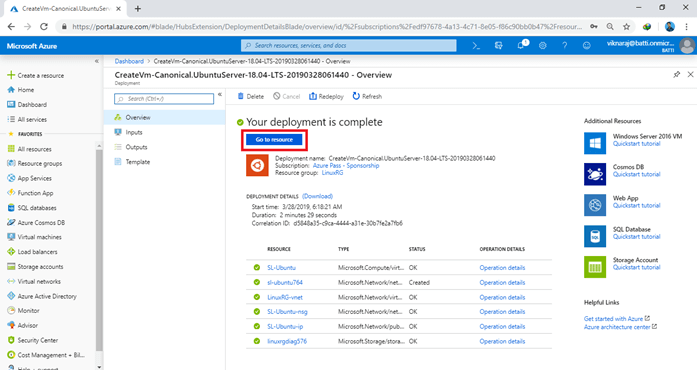Open SL-Ubuntu-nsg resource link
Screen dimensions: 697x370
287,312
